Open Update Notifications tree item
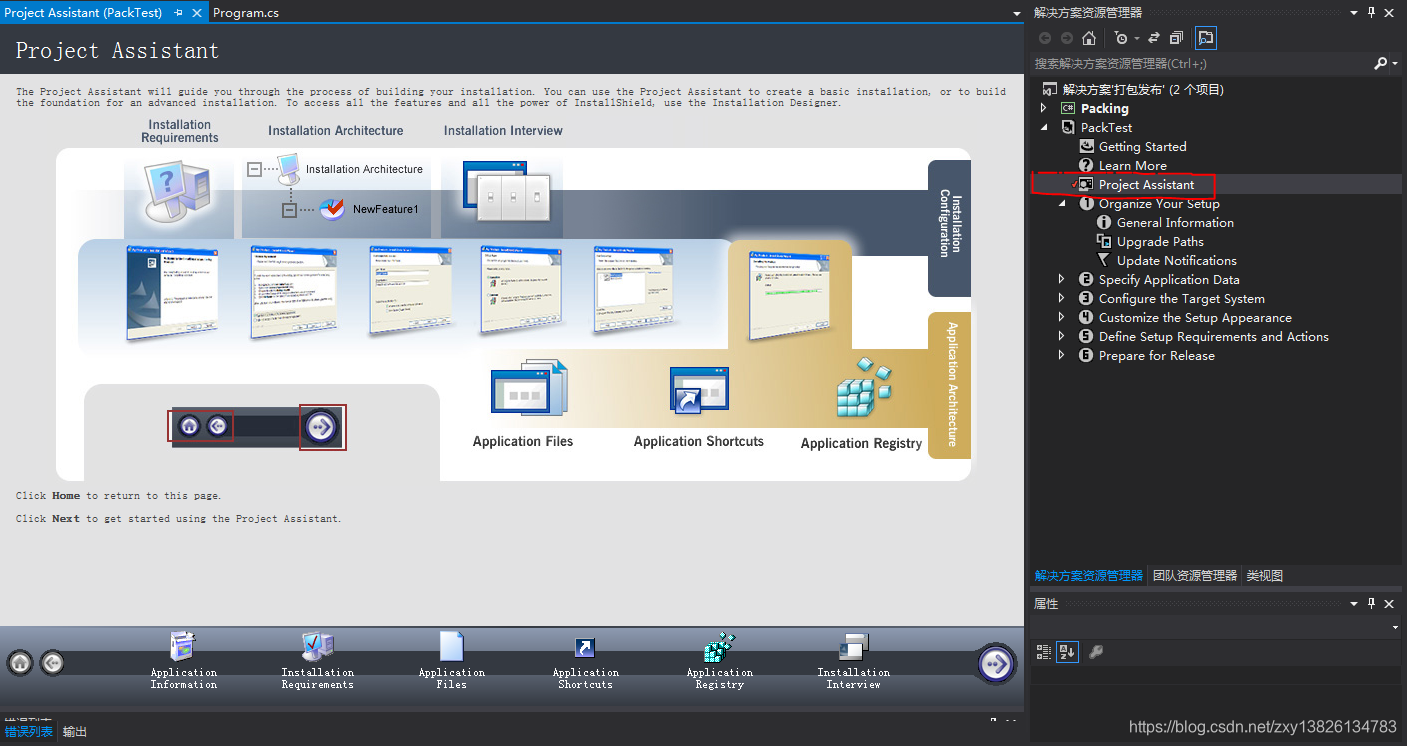The image size is (1407, 746). [1176, 260]
